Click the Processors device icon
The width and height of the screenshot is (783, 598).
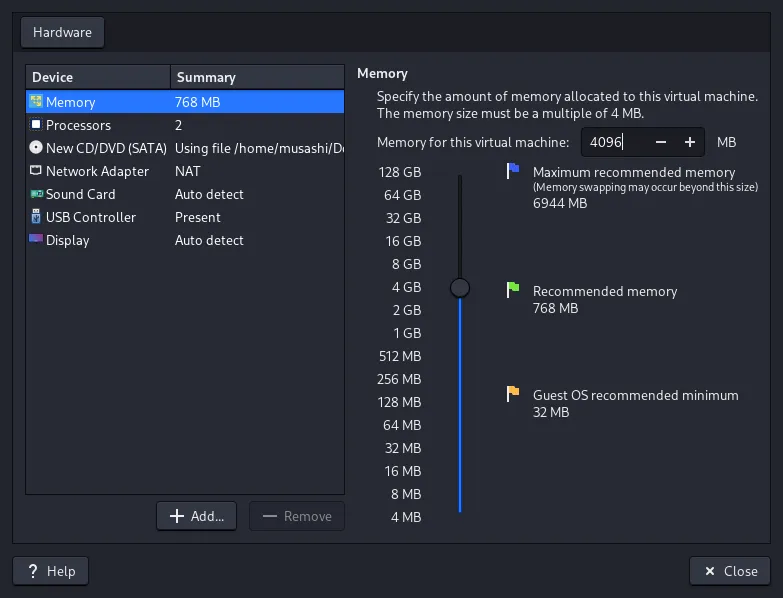pyautogui.click(x=36, y=125)
